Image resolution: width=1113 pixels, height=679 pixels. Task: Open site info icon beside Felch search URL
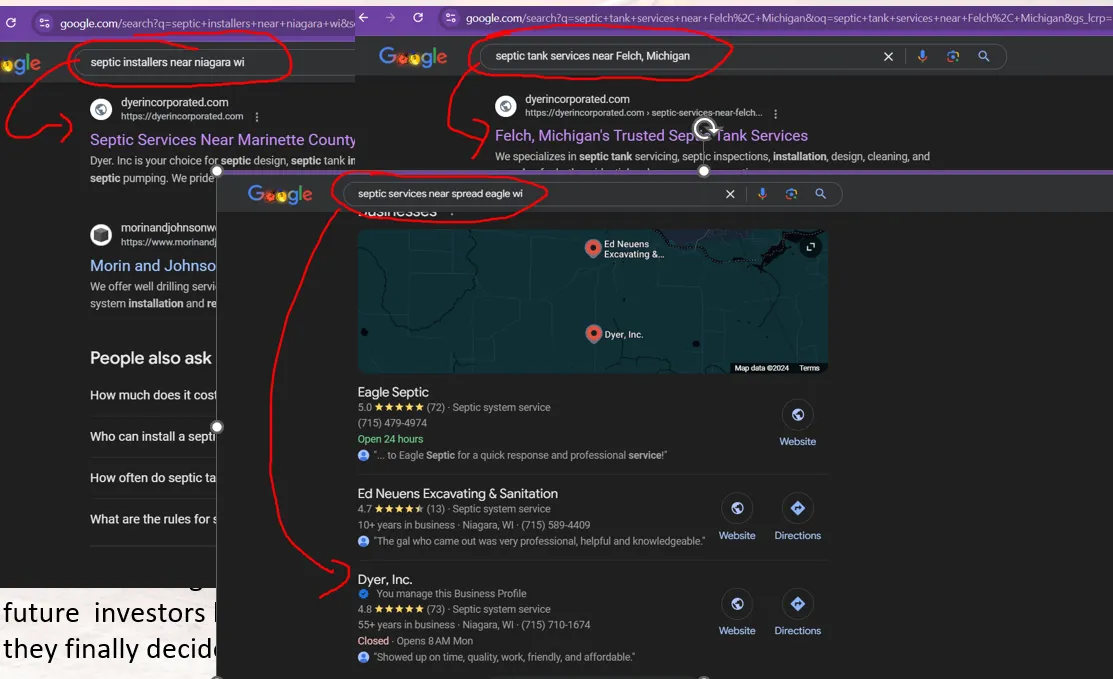450,18
